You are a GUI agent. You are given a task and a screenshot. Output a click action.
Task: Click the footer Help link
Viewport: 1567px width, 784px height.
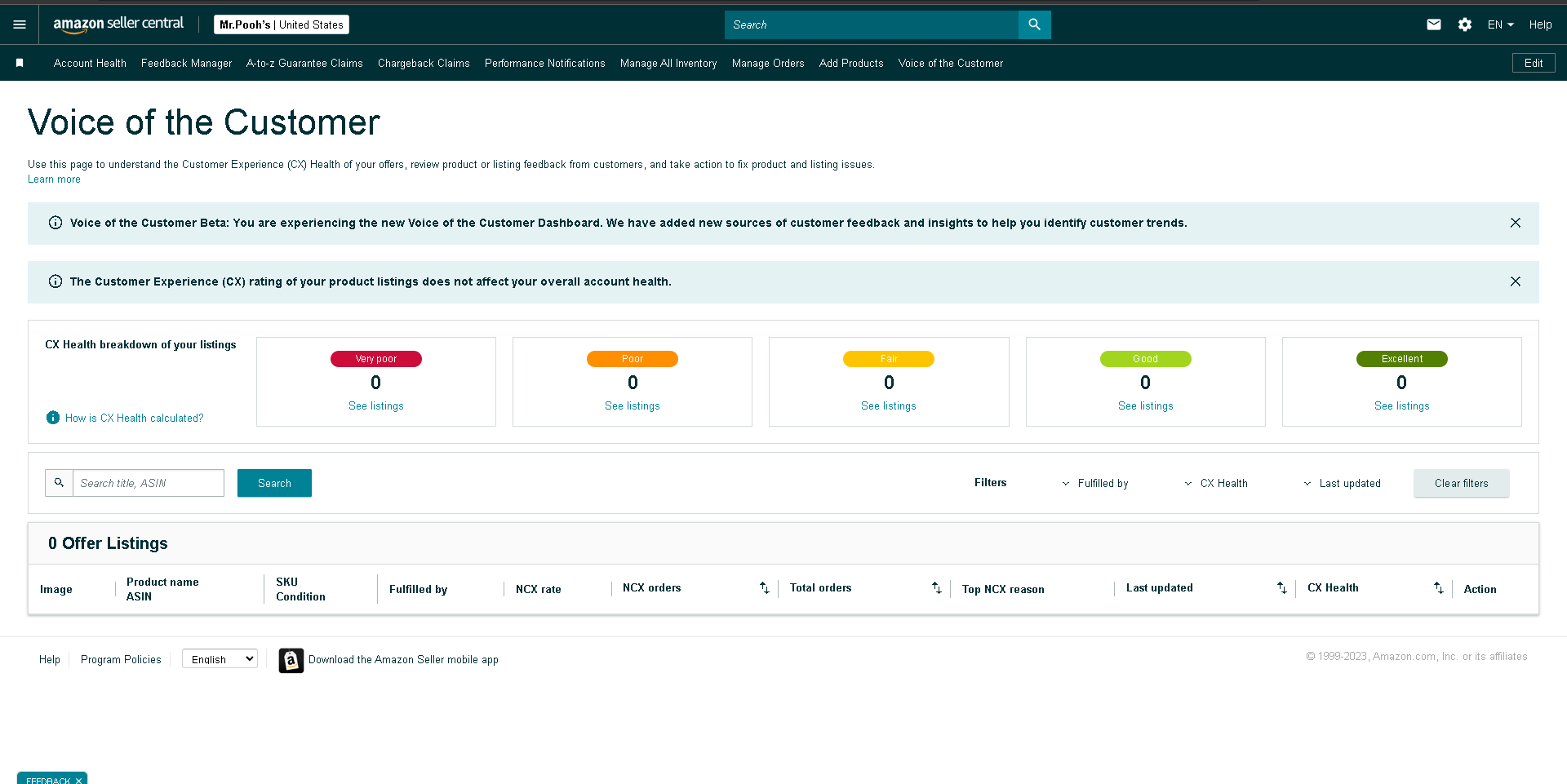(x=50, y=659)
